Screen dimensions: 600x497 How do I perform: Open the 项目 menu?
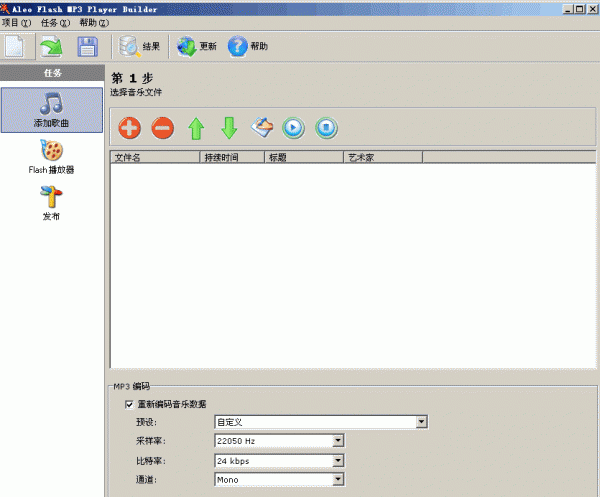point(16,23)
